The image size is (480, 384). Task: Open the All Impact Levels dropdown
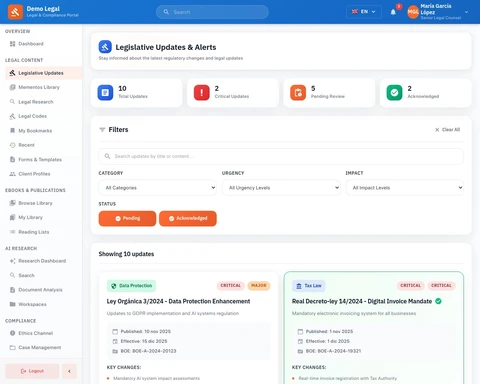[x=404, y=188]
